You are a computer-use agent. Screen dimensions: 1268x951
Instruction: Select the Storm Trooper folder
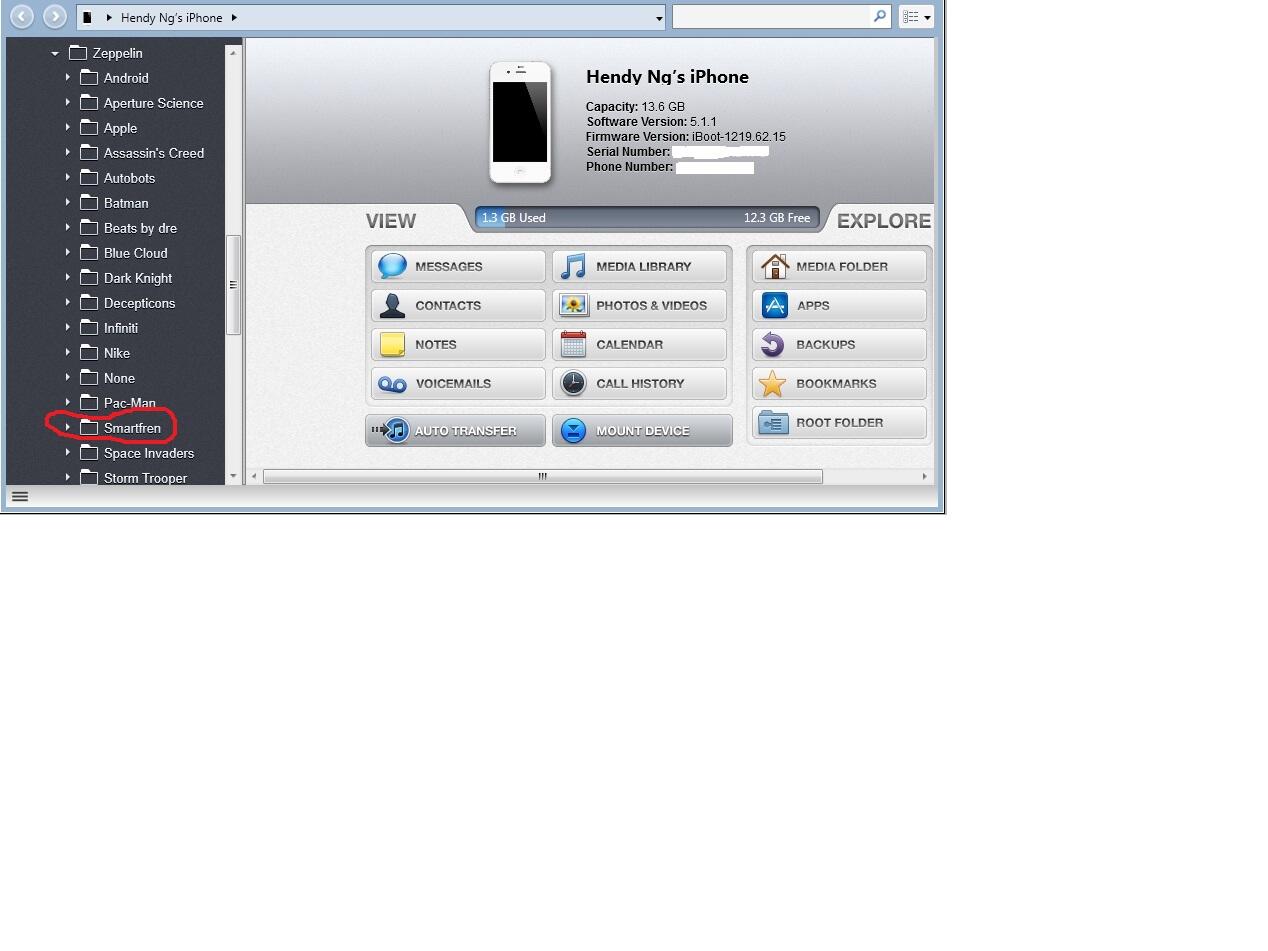(x=145, y=478)
